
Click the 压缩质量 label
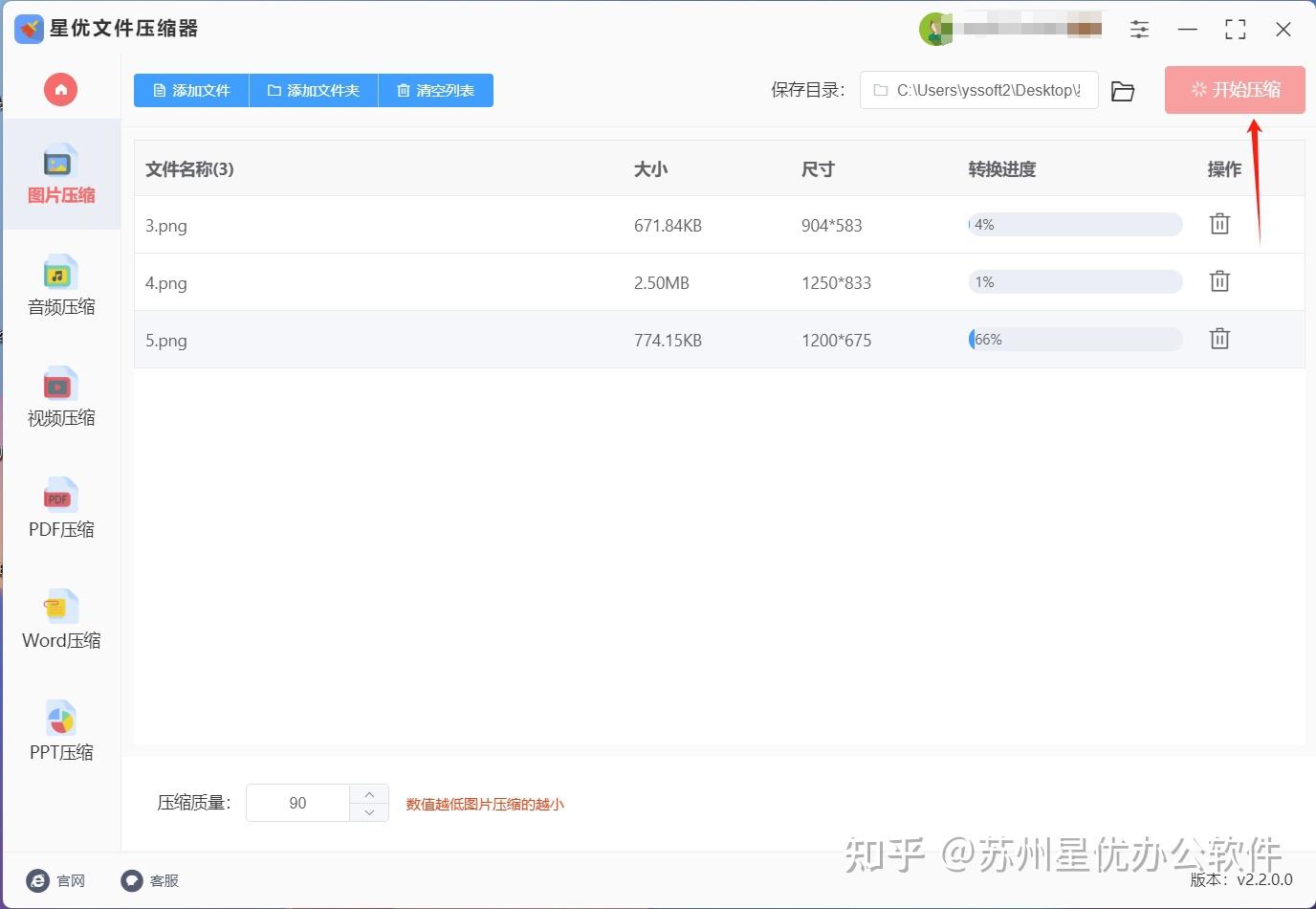coord(194,803)
